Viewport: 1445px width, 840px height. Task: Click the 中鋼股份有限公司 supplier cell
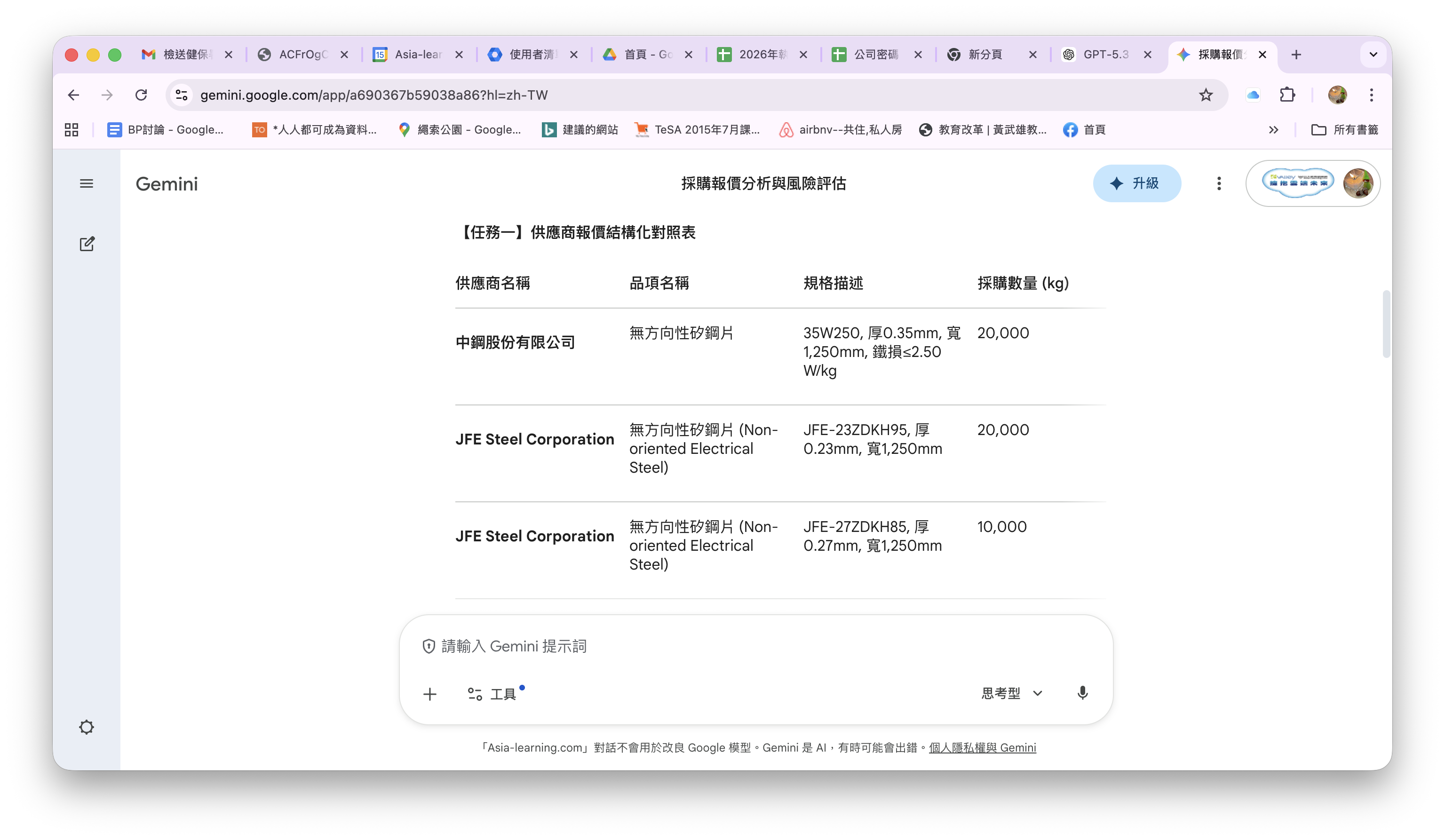pyautogui.click(x=515, y=342)
